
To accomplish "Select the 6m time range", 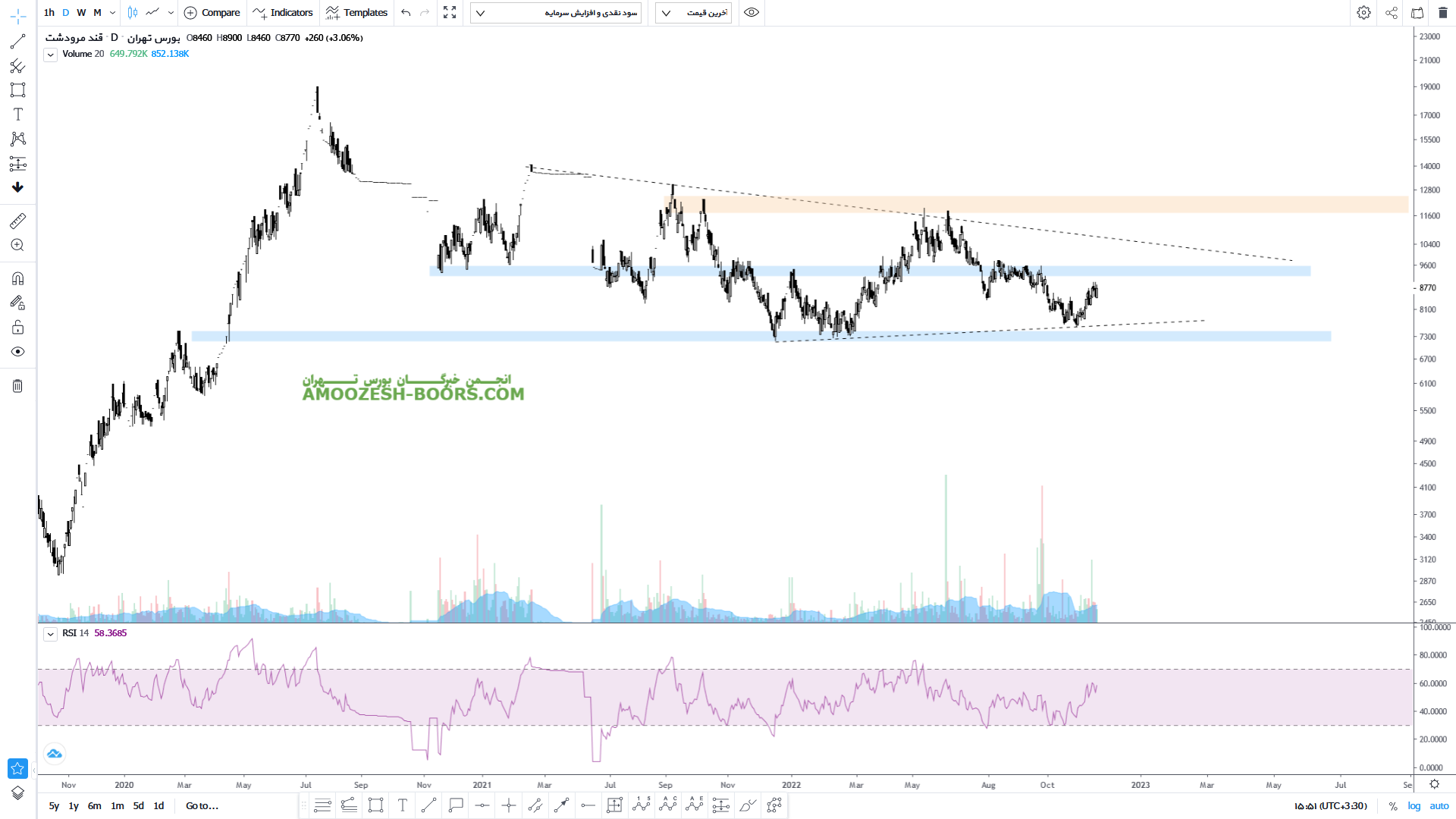I will click(94, 806).
